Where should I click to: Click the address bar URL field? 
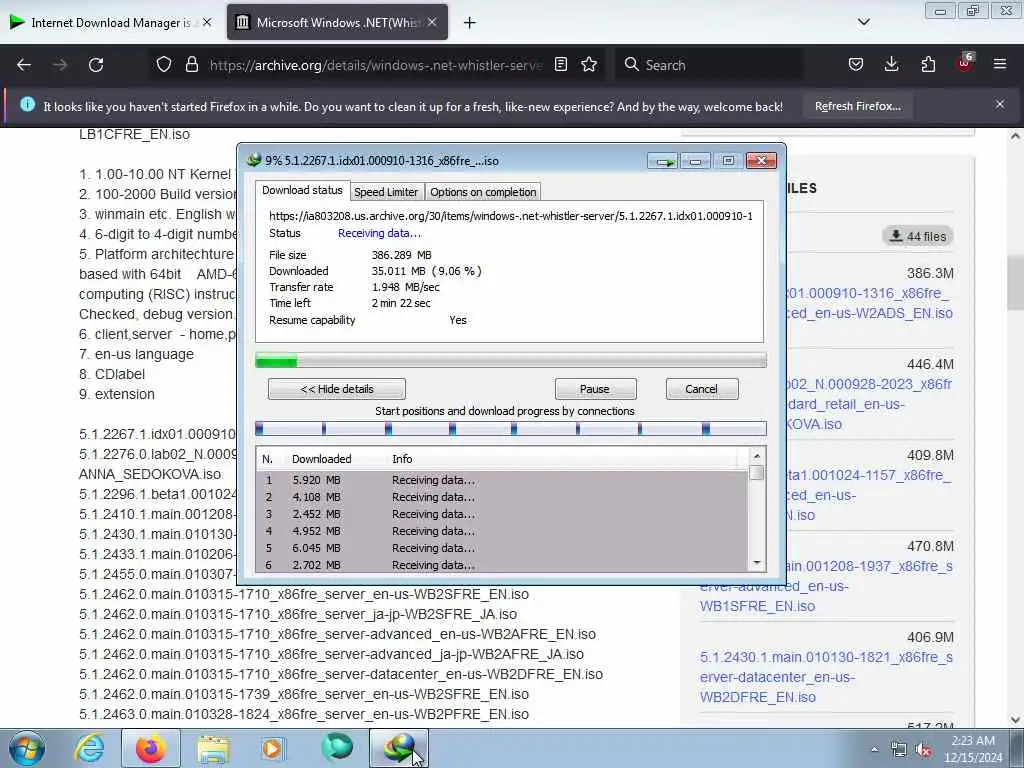[x=376, y=65]
